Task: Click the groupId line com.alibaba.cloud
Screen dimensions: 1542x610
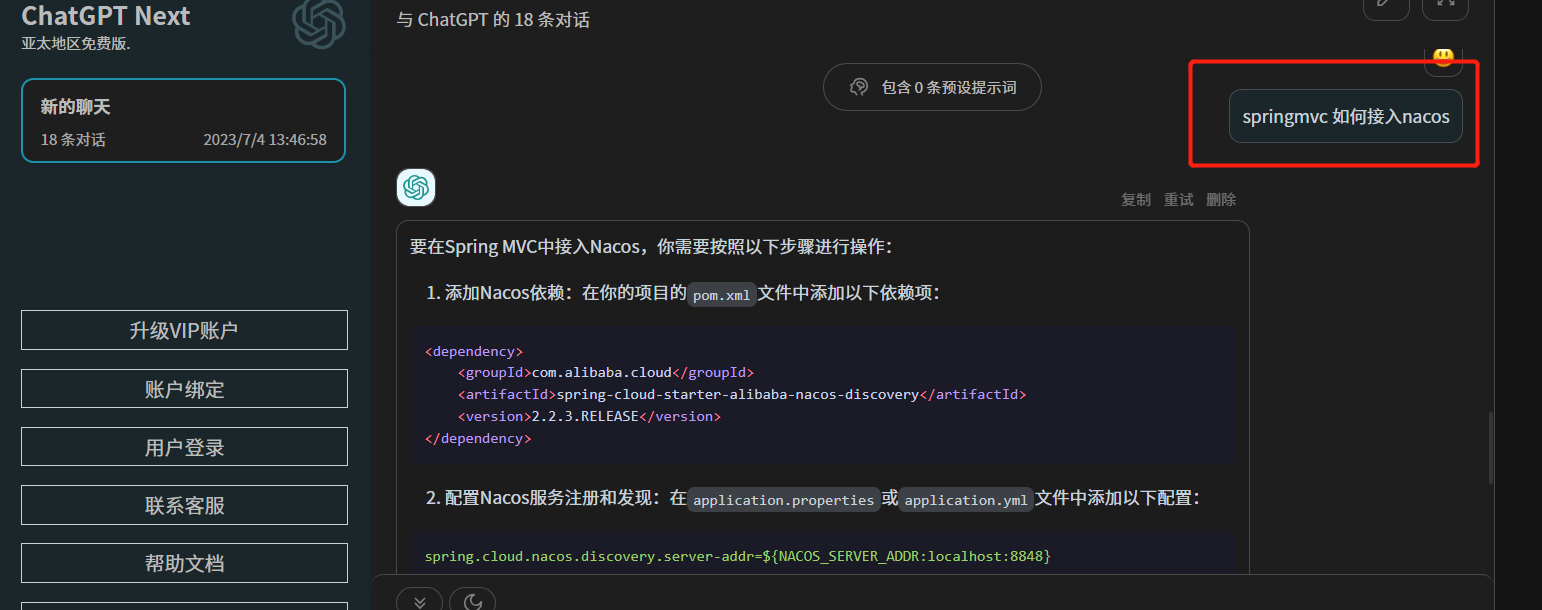Action: [606, 373]
